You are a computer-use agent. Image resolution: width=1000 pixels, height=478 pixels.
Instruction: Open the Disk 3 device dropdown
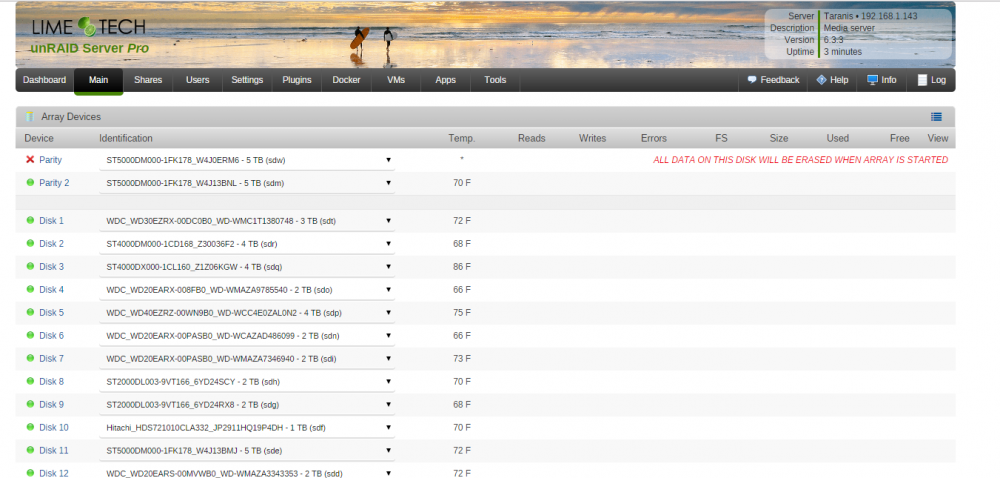(x=247, y=266)
